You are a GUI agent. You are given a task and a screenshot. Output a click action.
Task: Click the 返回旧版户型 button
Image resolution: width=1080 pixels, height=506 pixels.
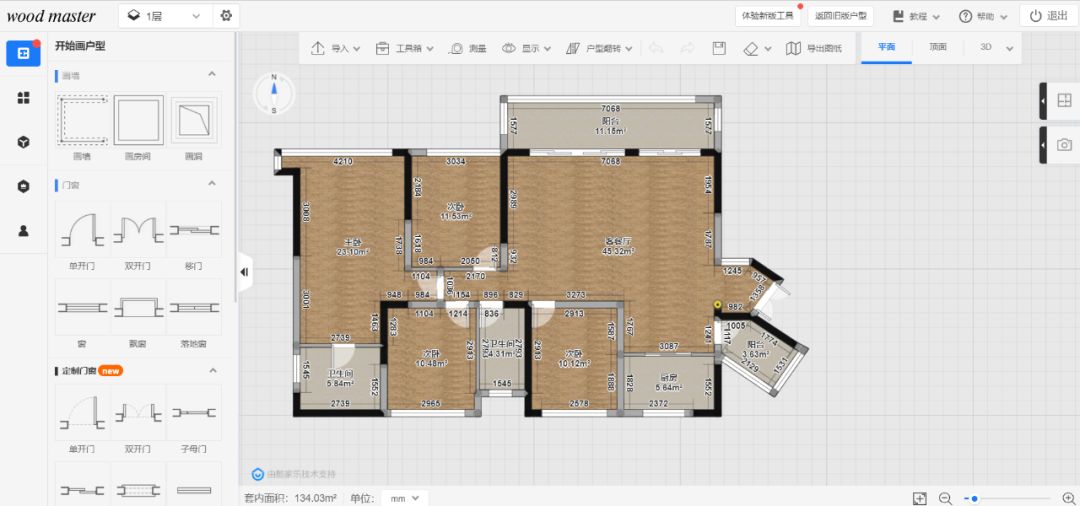840,16
